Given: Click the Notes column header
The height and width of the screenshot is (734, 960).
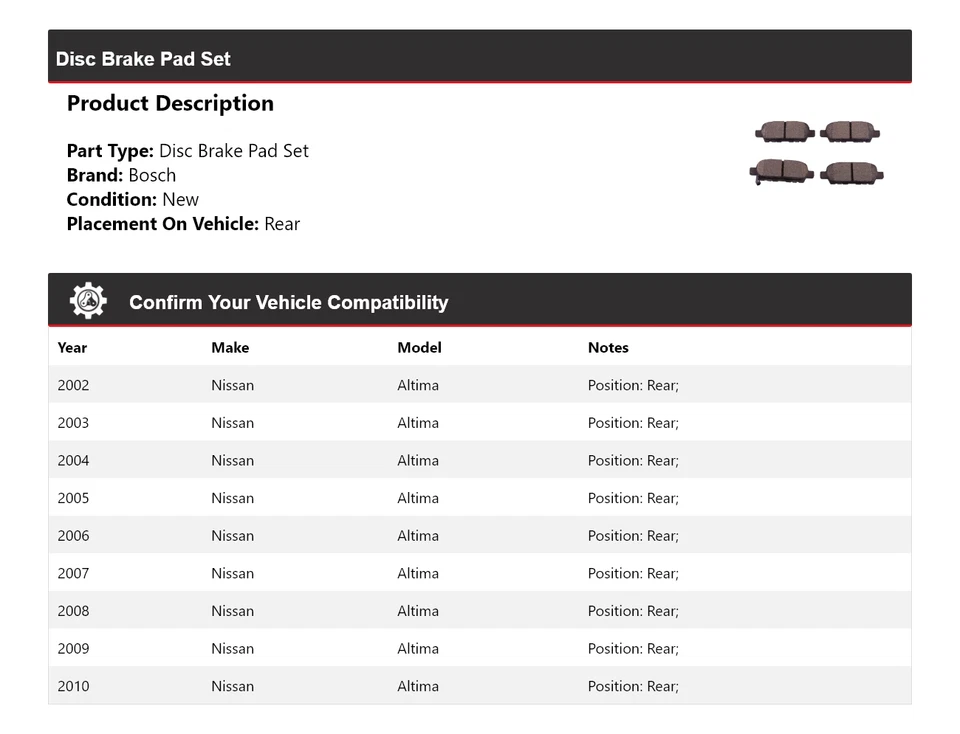Looking at the screenshot, I should (608, 348).
